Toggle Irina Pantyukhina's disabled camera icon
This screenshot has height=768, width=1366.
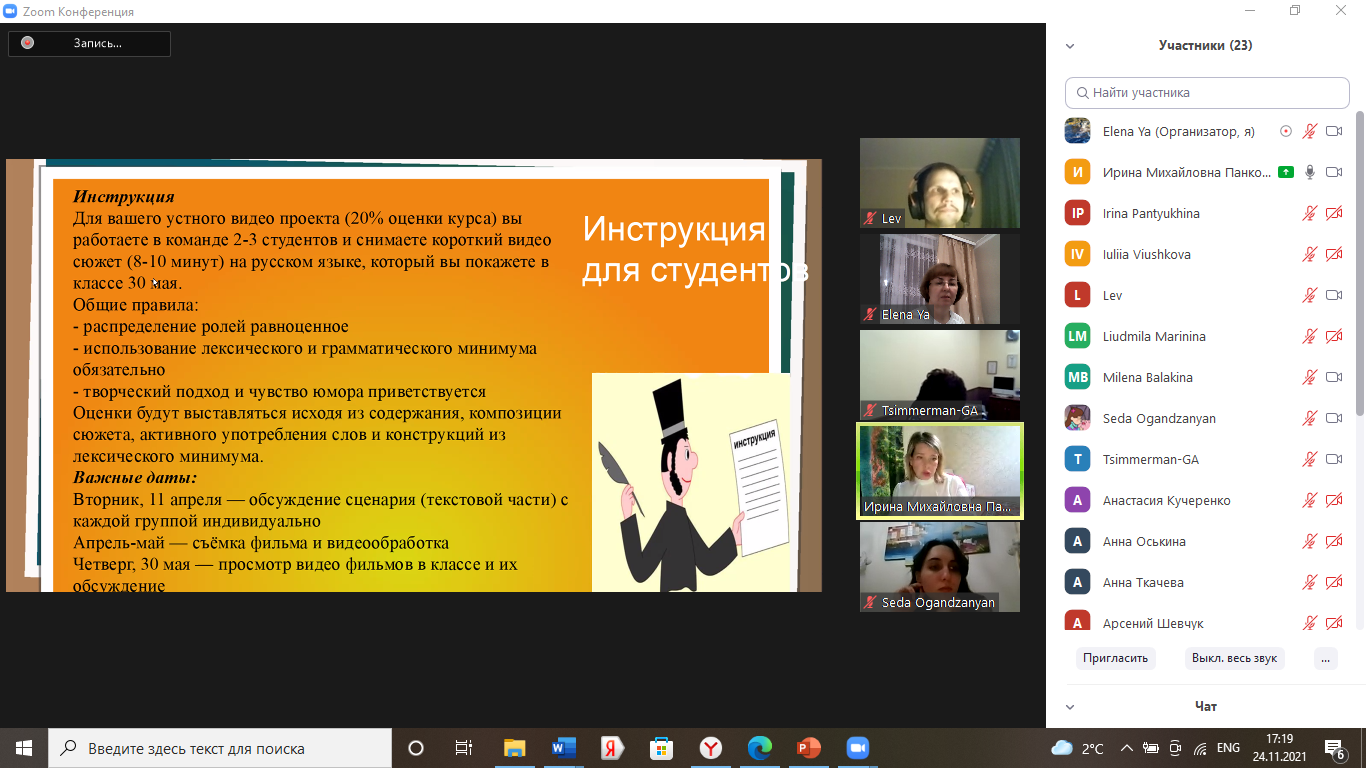[1333, 213]
